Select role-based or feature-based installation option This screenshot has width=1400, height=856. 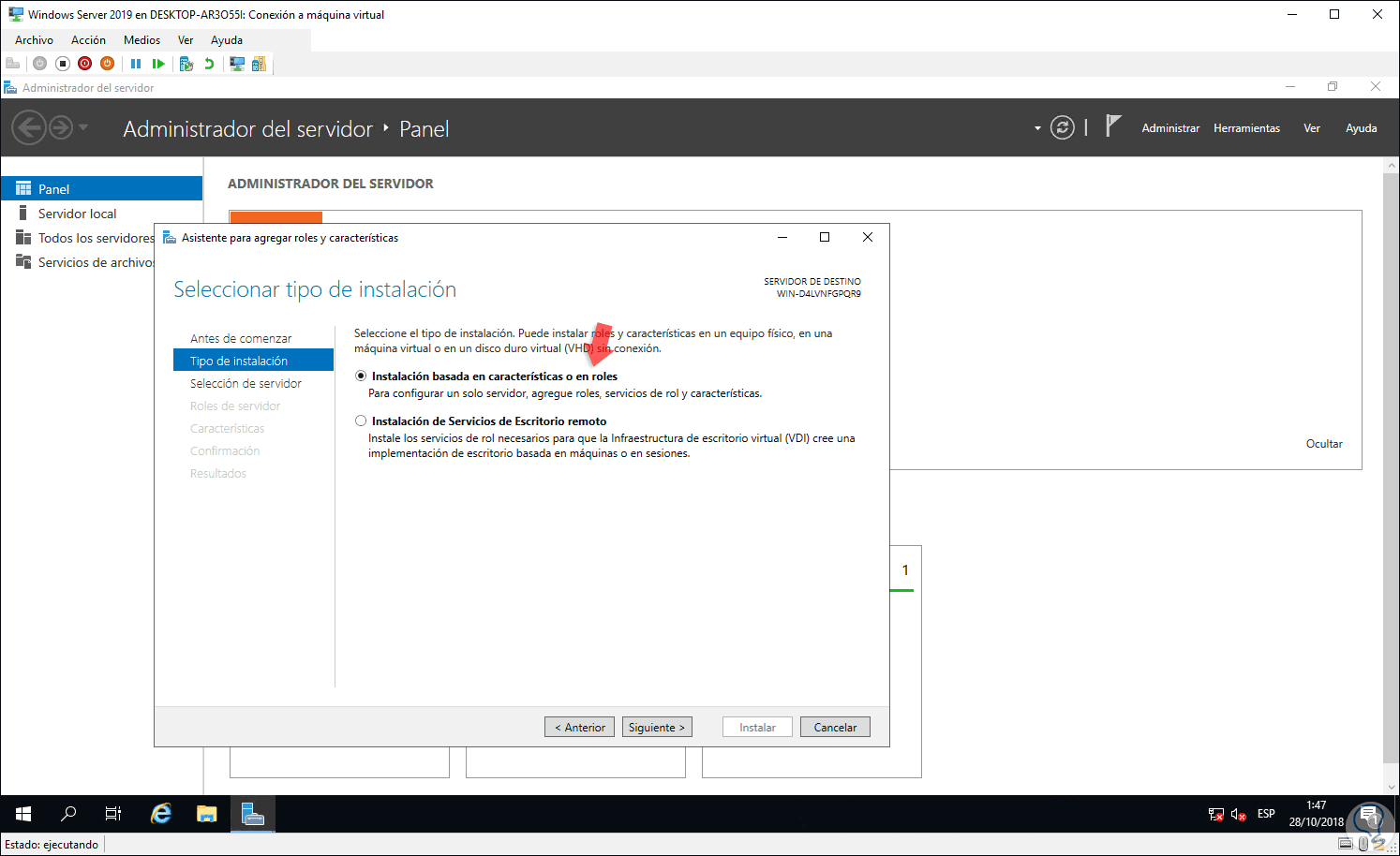(361, 376)
